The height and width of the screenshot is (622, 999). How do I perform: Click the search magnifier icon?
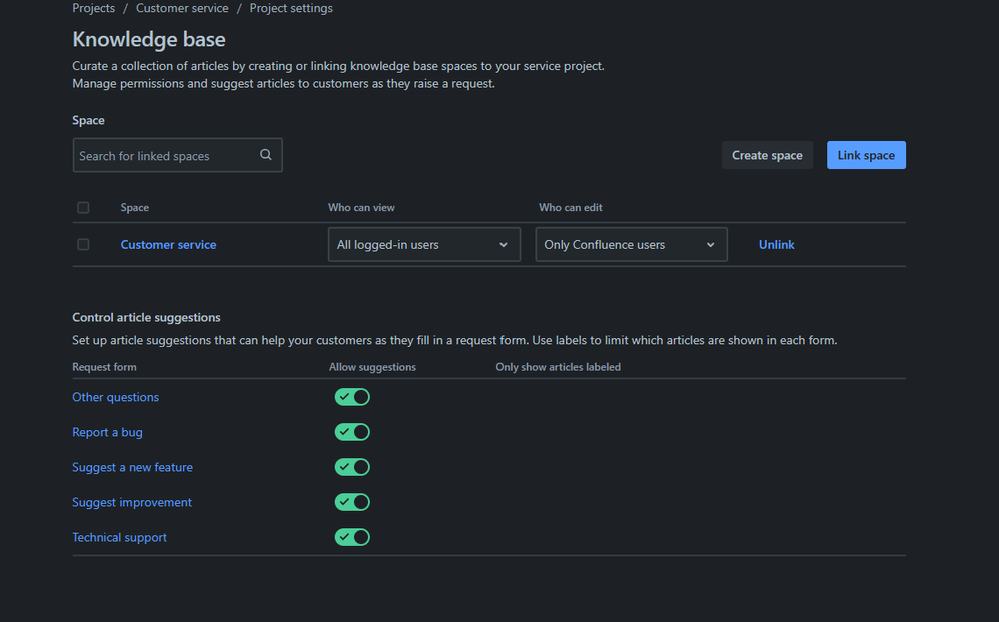pos(266,155)
